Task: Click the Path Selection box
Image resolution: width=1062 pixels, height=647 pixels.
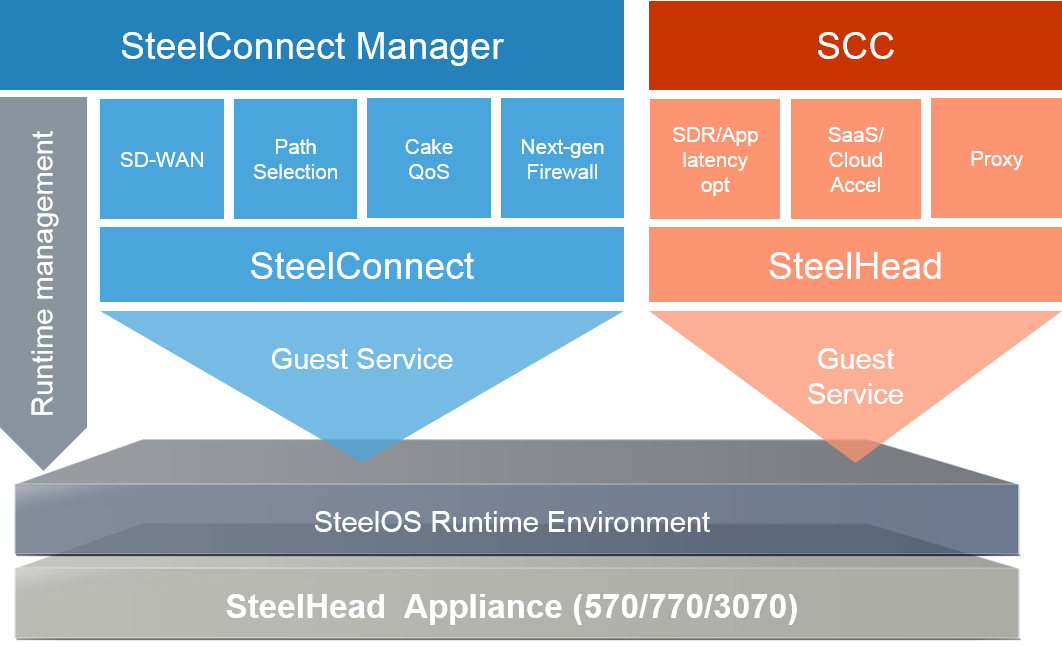Action: pyautogui.click(x=295, y=159)
